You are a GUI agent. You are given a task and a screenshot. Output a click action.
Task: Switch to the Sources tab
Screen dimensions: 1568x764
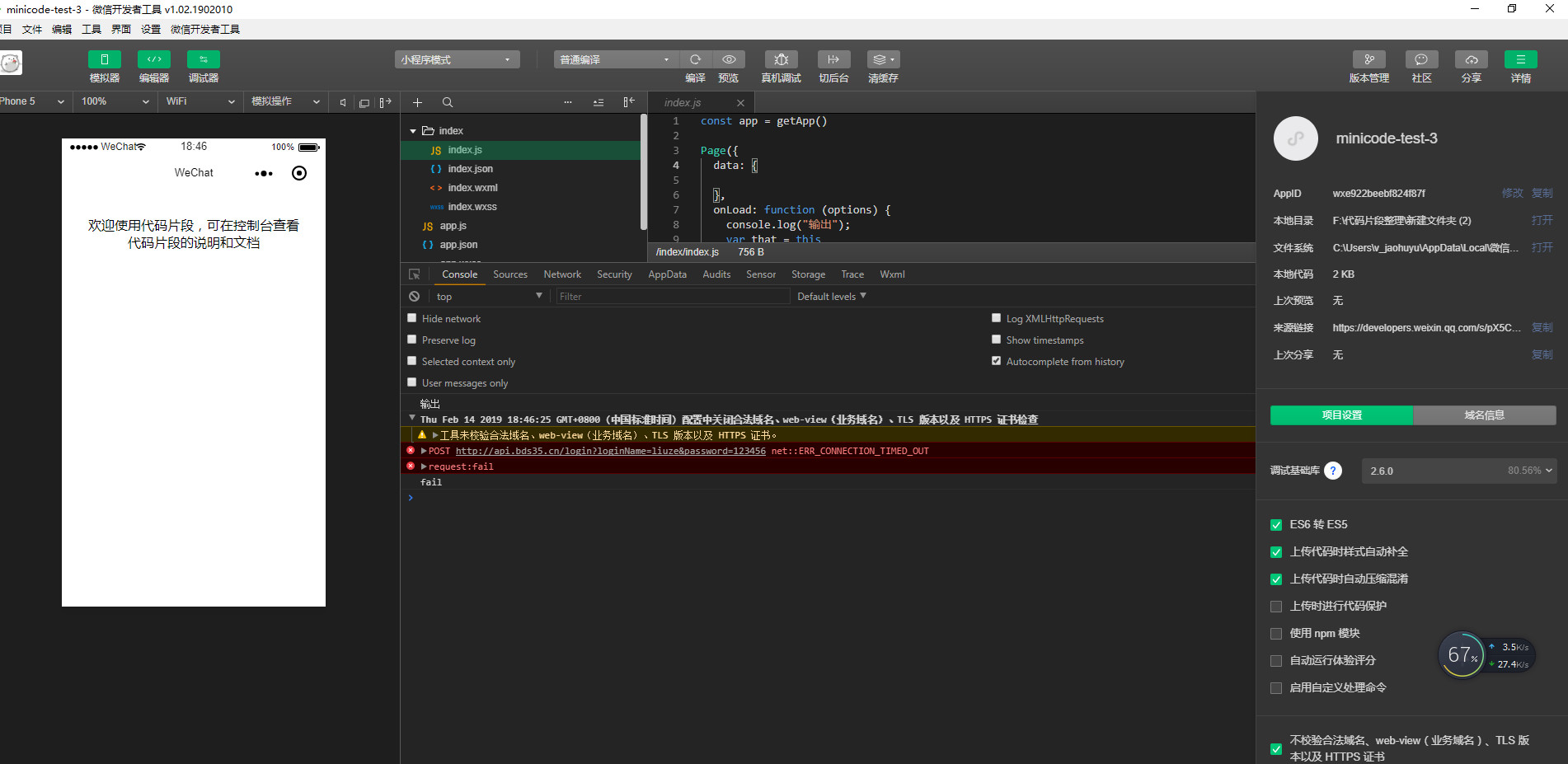pyautogui.click(x=510, y=274)
